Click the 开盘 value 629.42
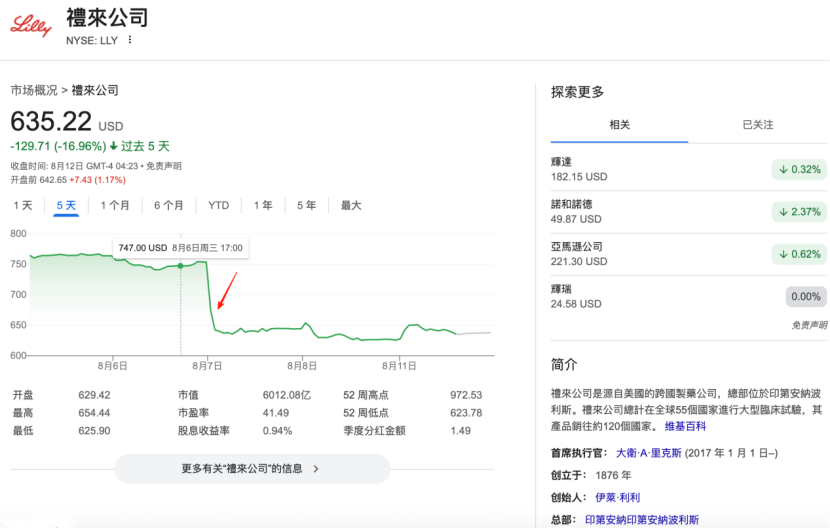The height and width of the screenshot is (528, 830). click(94, 395)
